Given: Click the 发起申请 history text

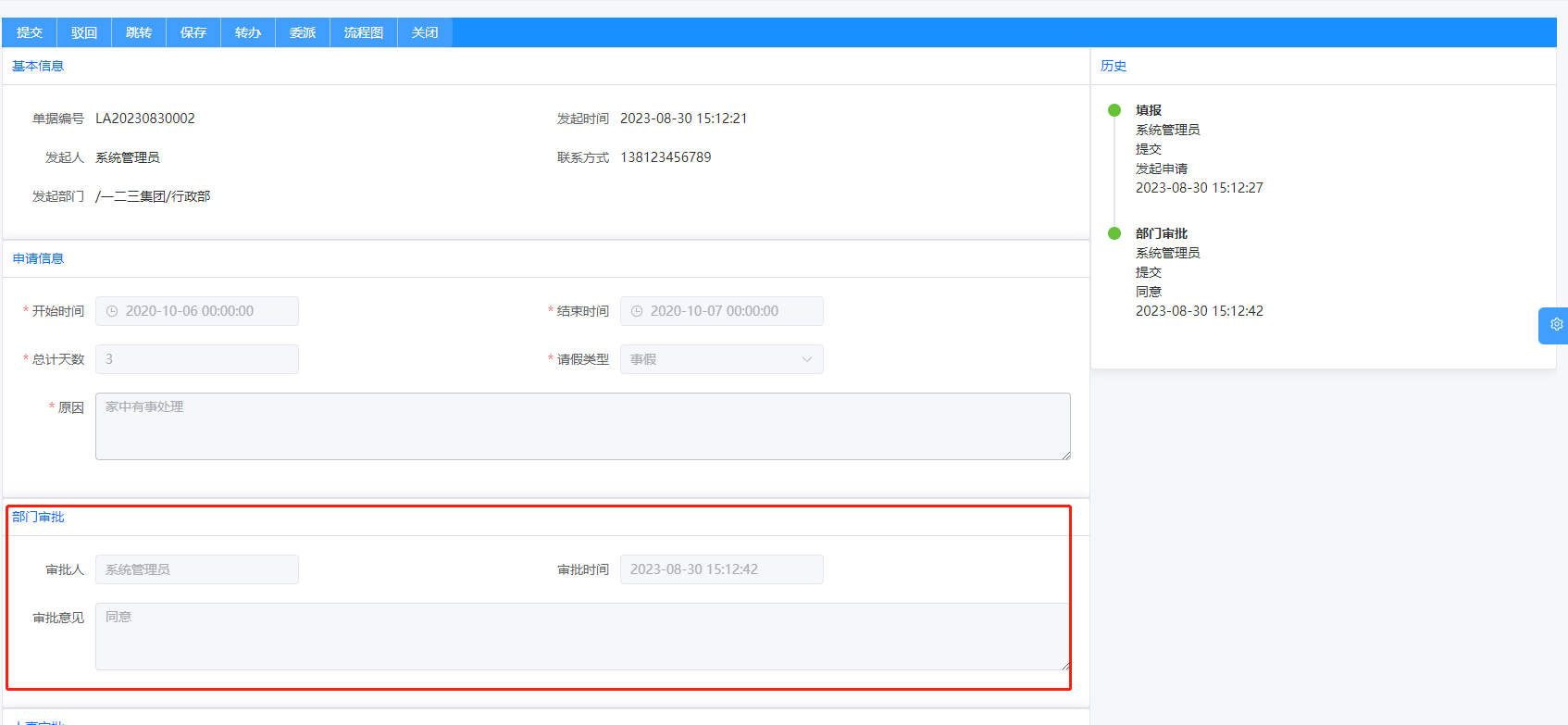Looking at the screenshot, I should (1162, 169).
